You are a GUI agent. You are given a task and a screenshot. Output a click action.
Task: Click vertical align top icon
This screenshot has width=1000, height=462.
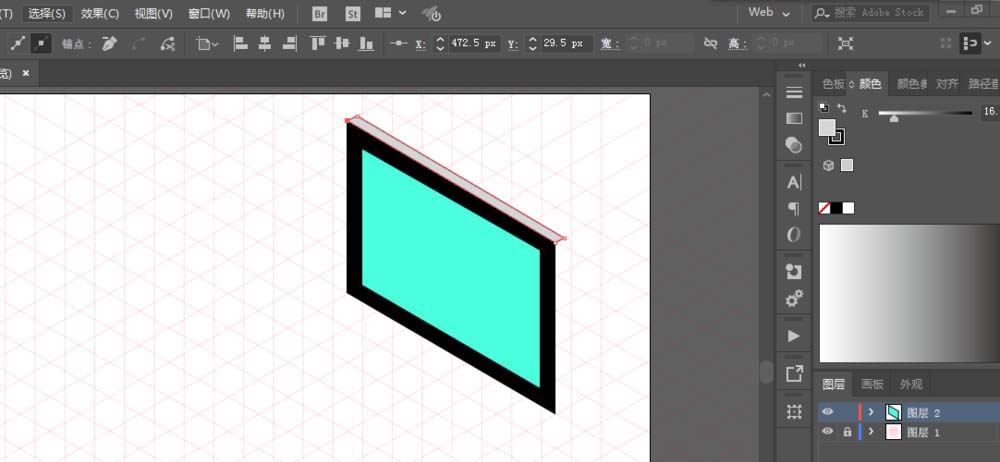click(x=318, y=43)
